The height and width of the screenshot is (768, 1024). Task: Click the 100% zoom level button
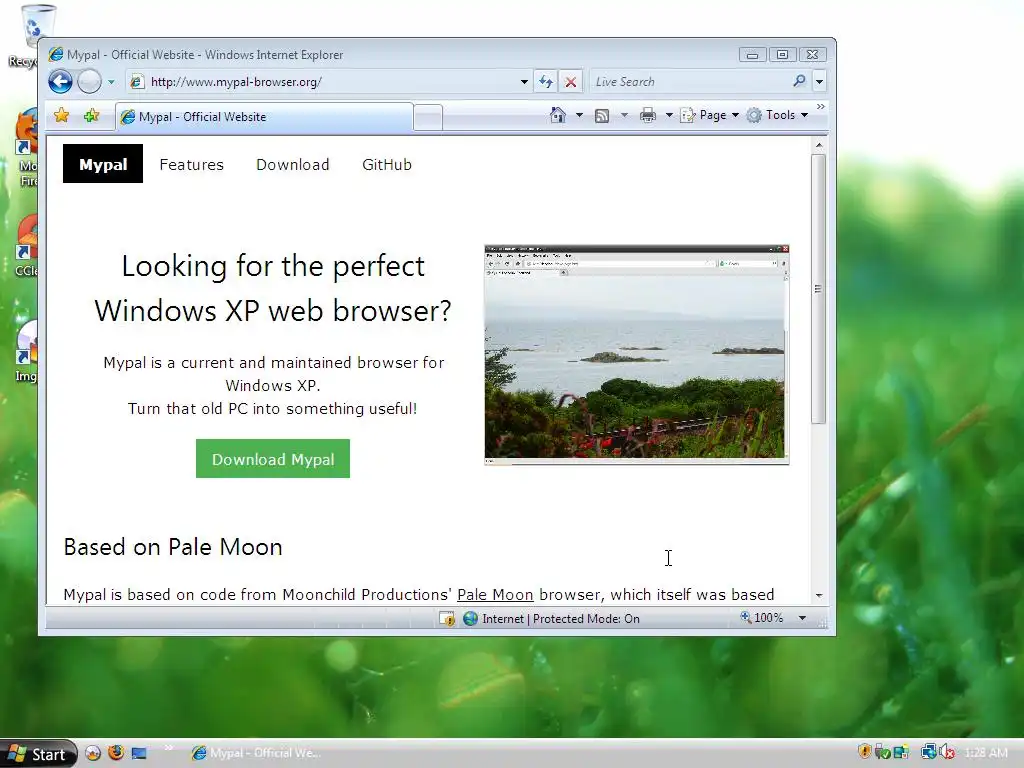pos(761,618)
